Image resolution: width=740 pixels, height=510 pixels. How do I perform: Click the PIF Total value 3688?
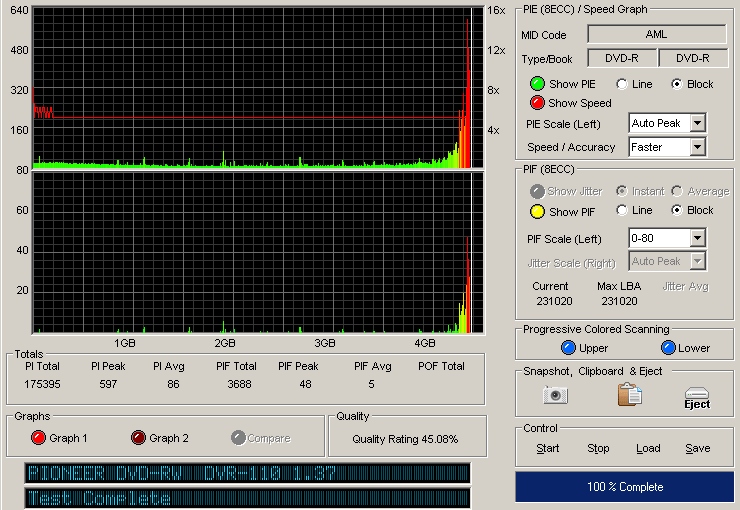coord(239,384)
